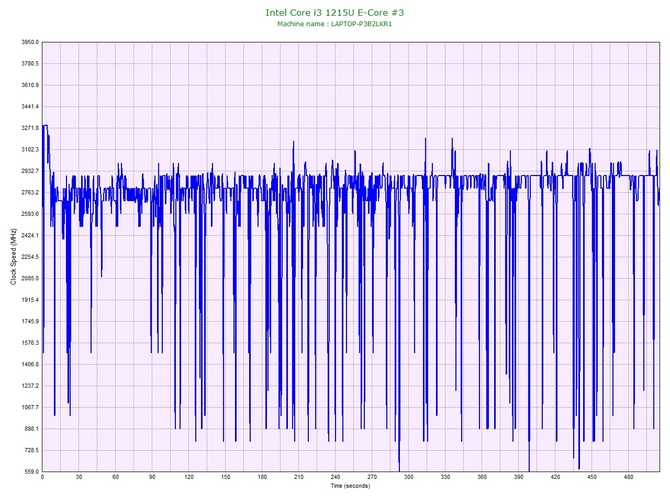Screen dimensions: 670x503
Task: Pick the 1406.8 y-axis value
Action: pyautogui.click(x=30, y=365)
